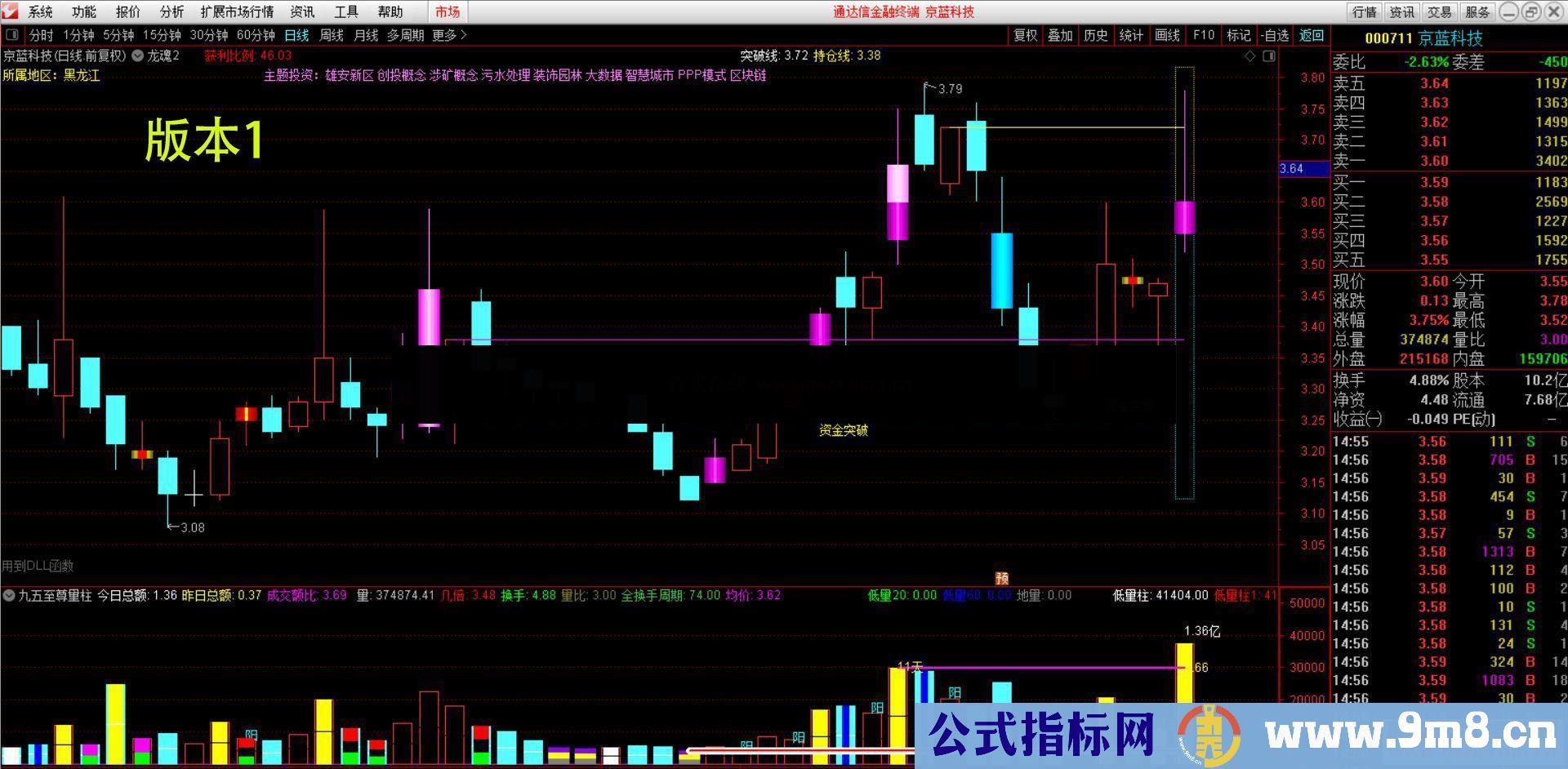Image resolution: width=1568 pixels, height=769 pixels.
Task: Open the 资讯 menu in the menu bar
Action: [x=302, y=11]
